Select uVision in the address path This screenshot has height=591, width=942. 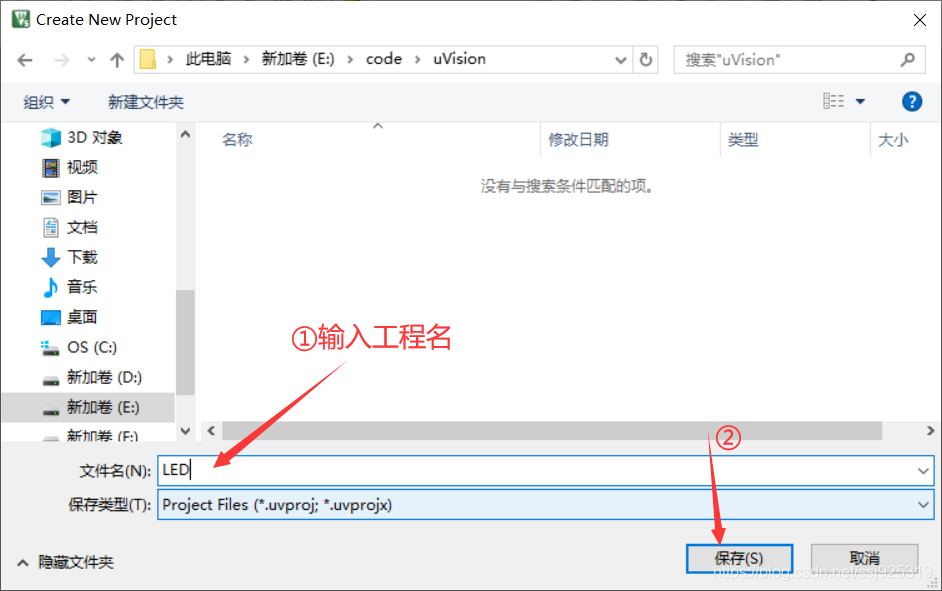tap(460, 59)
